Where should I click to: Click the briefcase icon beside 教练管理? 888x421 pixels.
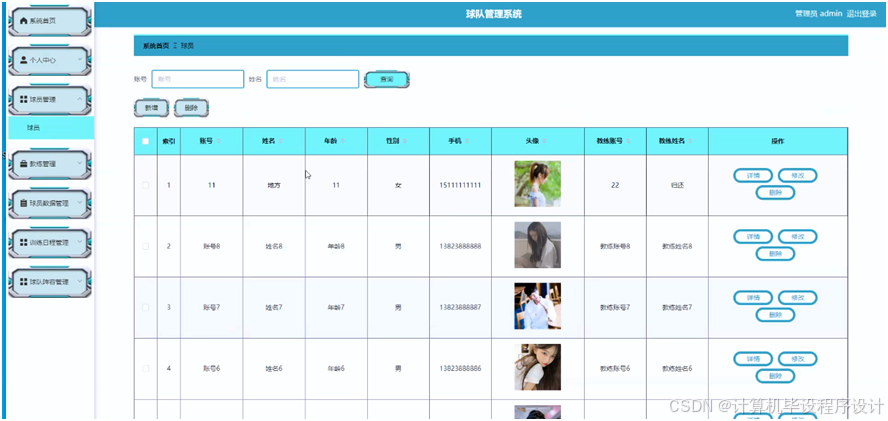click(23, 164)
